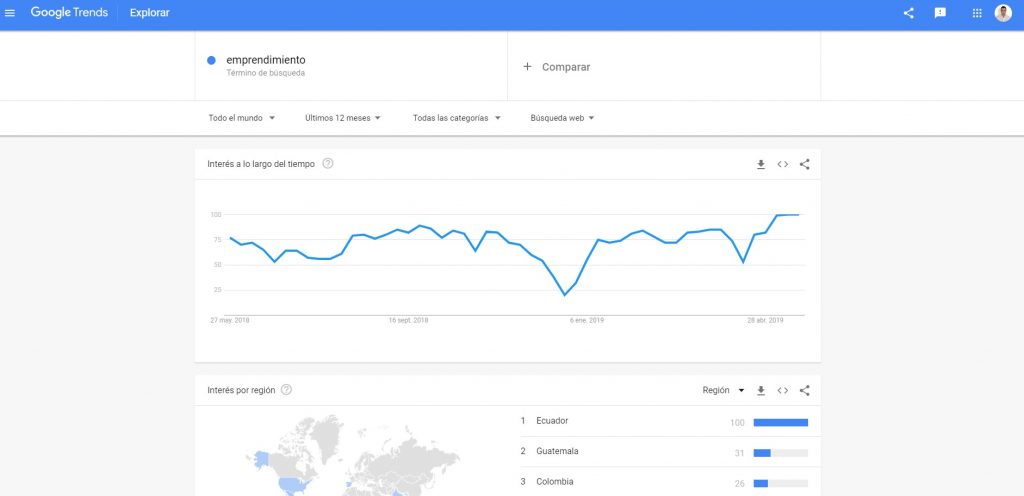Download interest by region data
This screenshot has height=496, width=1024.
click(x=761, y=390)
